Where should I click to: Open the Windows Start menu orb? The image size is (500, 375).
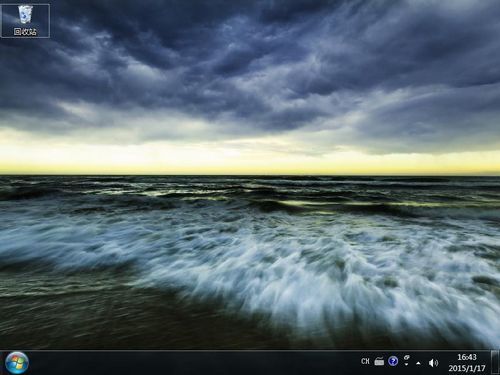(x=17, y=363)
